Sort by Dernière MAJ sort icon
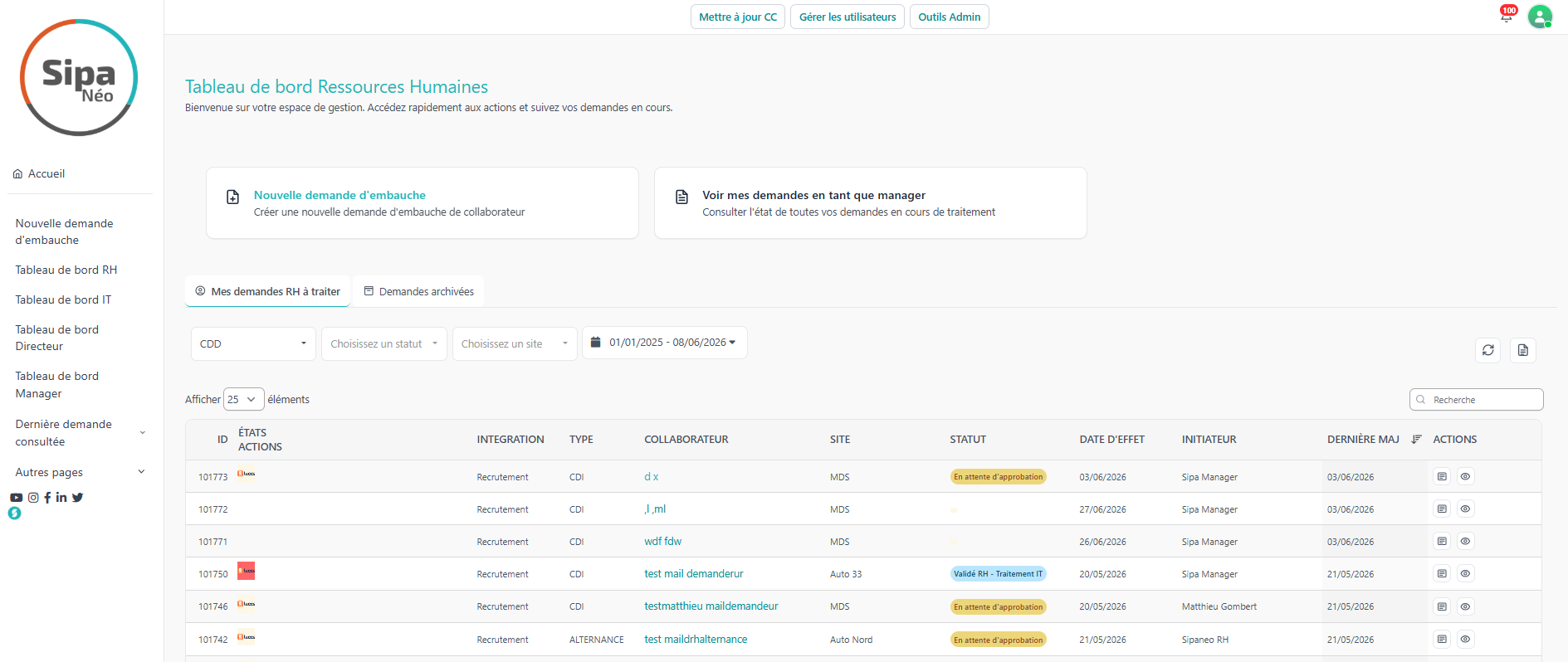This screenshot has height=662, width=1568. tap(1416, 440)
